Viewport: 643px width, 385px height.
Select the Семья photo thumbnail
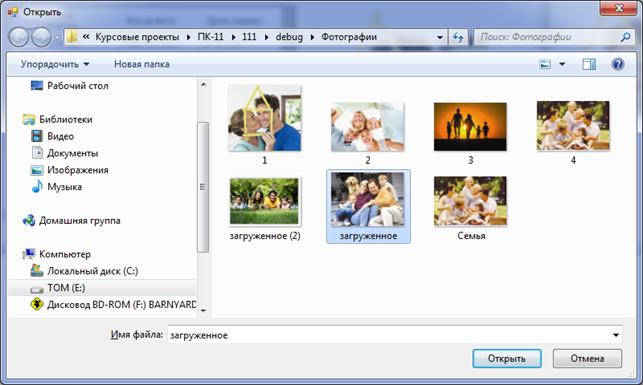[470, 201]
